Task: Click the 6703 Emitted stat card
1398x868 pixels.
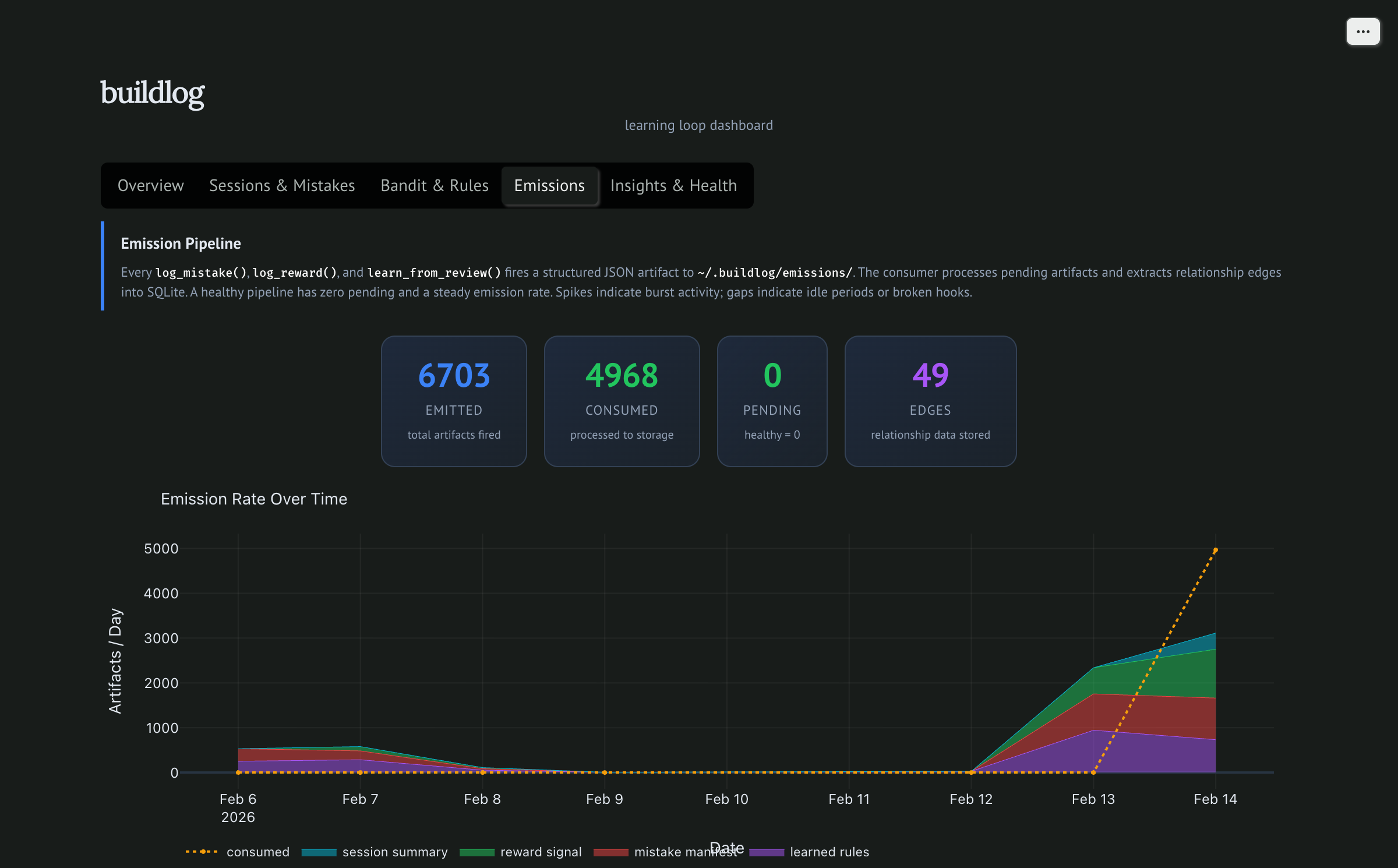Action: pos(454,401)
